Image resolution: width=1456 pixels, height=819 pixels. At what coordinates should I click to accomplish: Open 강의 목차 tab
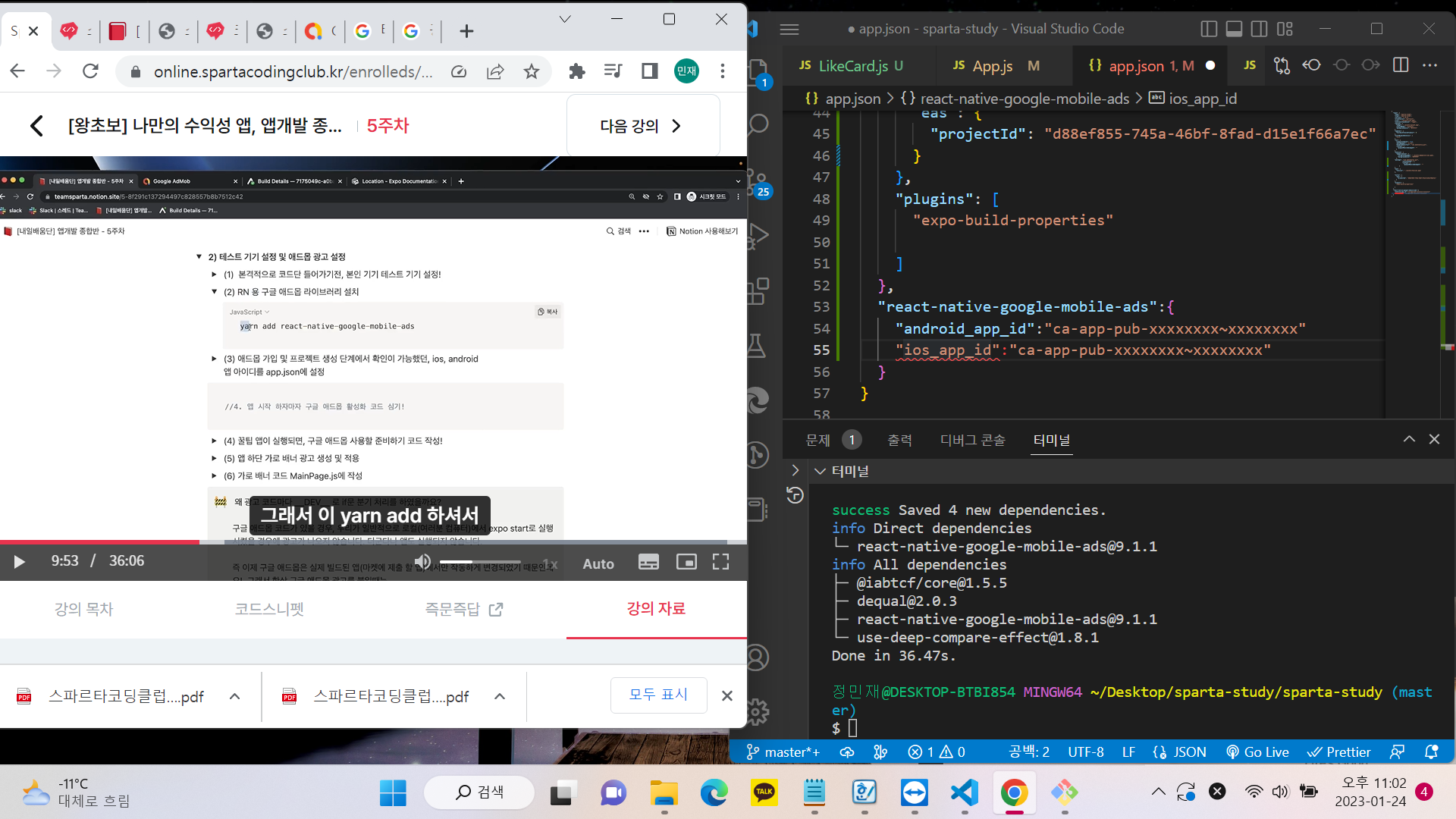click(x=84, y=609)
